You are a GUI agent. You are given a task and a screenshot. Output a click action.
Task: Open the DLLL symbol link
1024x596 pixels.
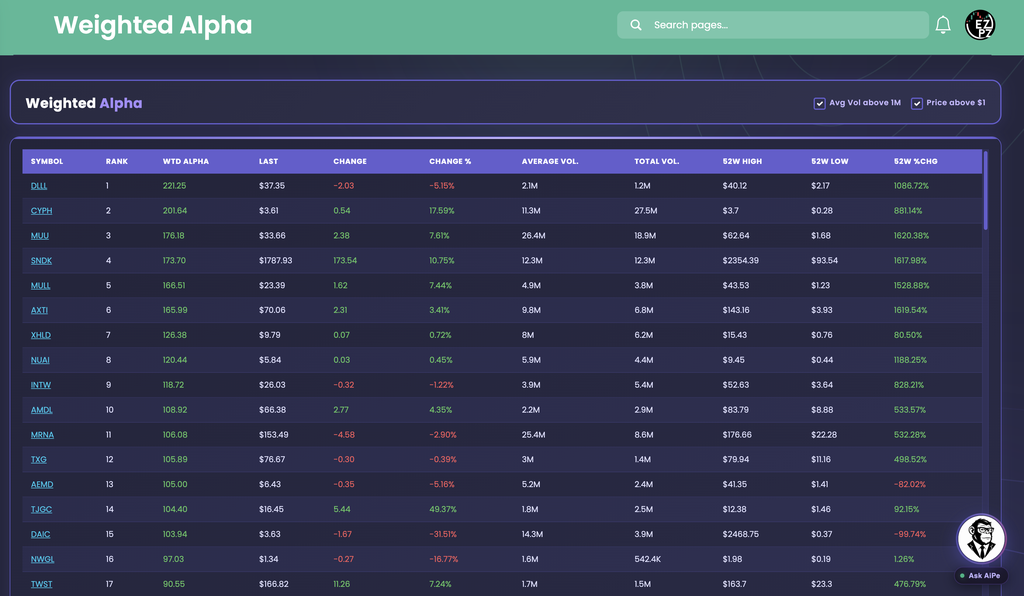[39, 186]
